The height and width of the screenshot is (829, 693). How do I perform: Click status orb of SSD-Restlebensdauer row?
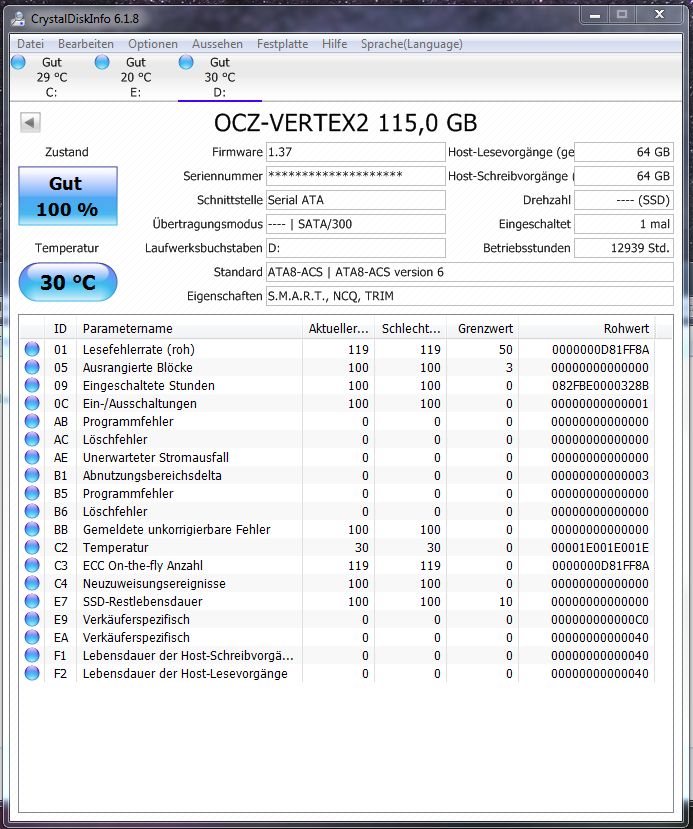(x=32, y=601)
